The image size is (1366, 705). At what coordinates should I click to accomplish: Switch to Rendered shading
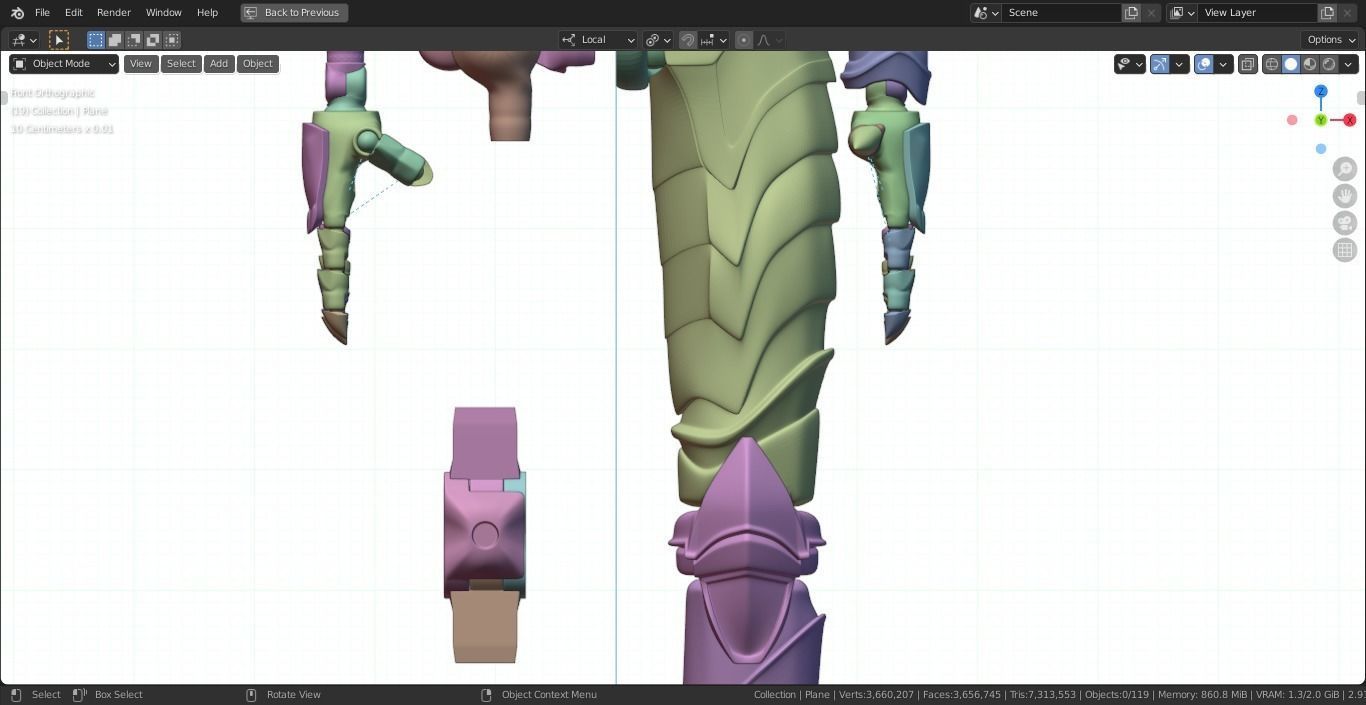coord(1329,64)
